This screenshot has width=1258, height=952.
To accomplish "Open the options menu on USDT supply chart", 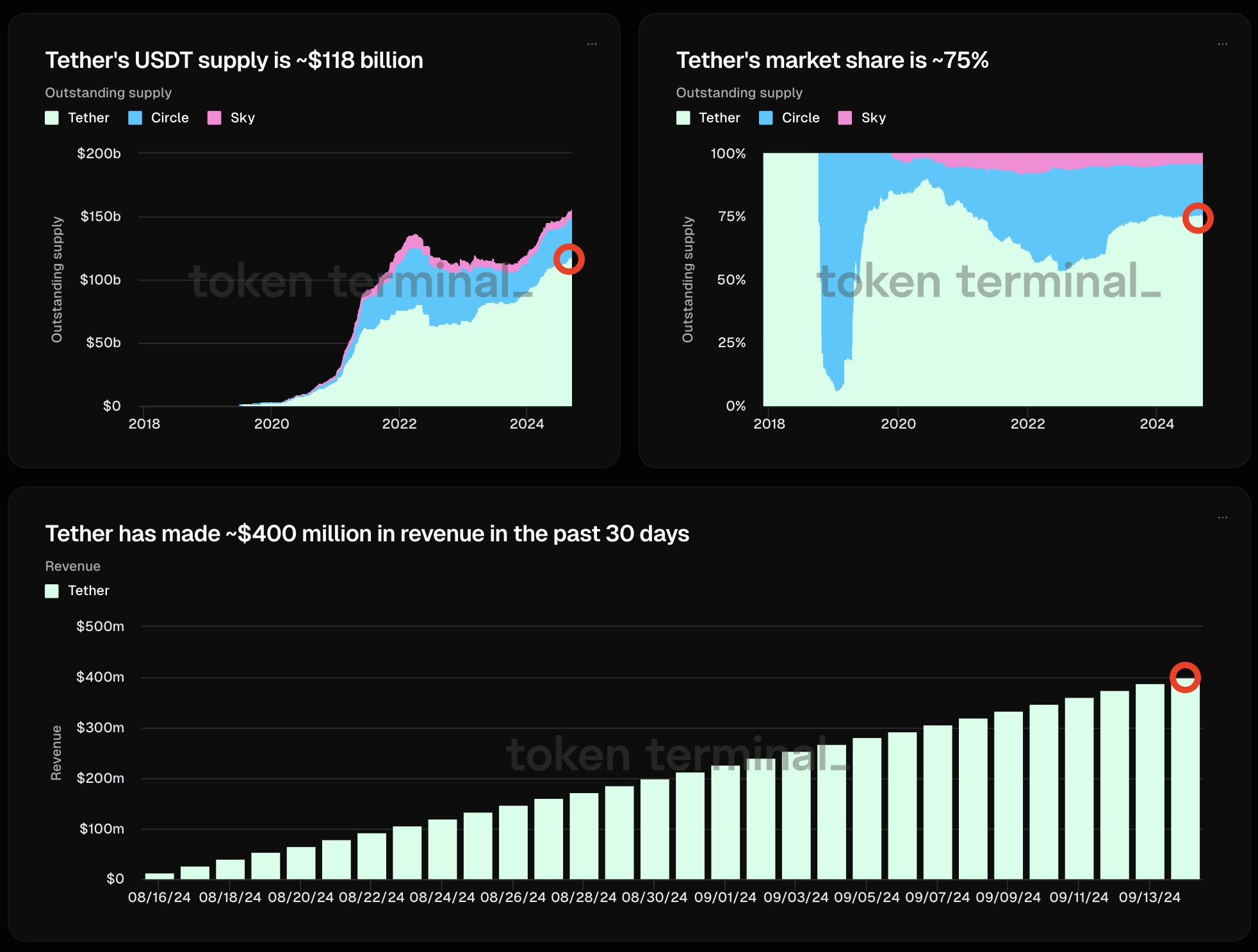I will click(592, 44).
